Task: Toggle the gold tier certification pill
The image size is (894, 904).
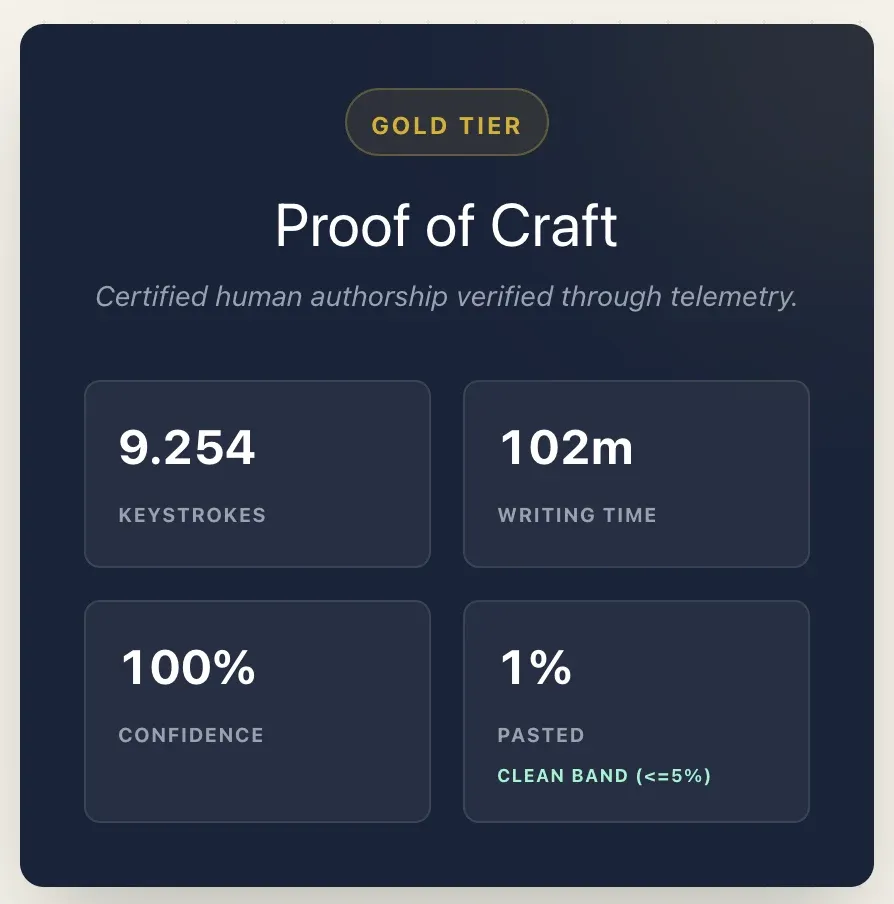Action: tap(446, 122)
